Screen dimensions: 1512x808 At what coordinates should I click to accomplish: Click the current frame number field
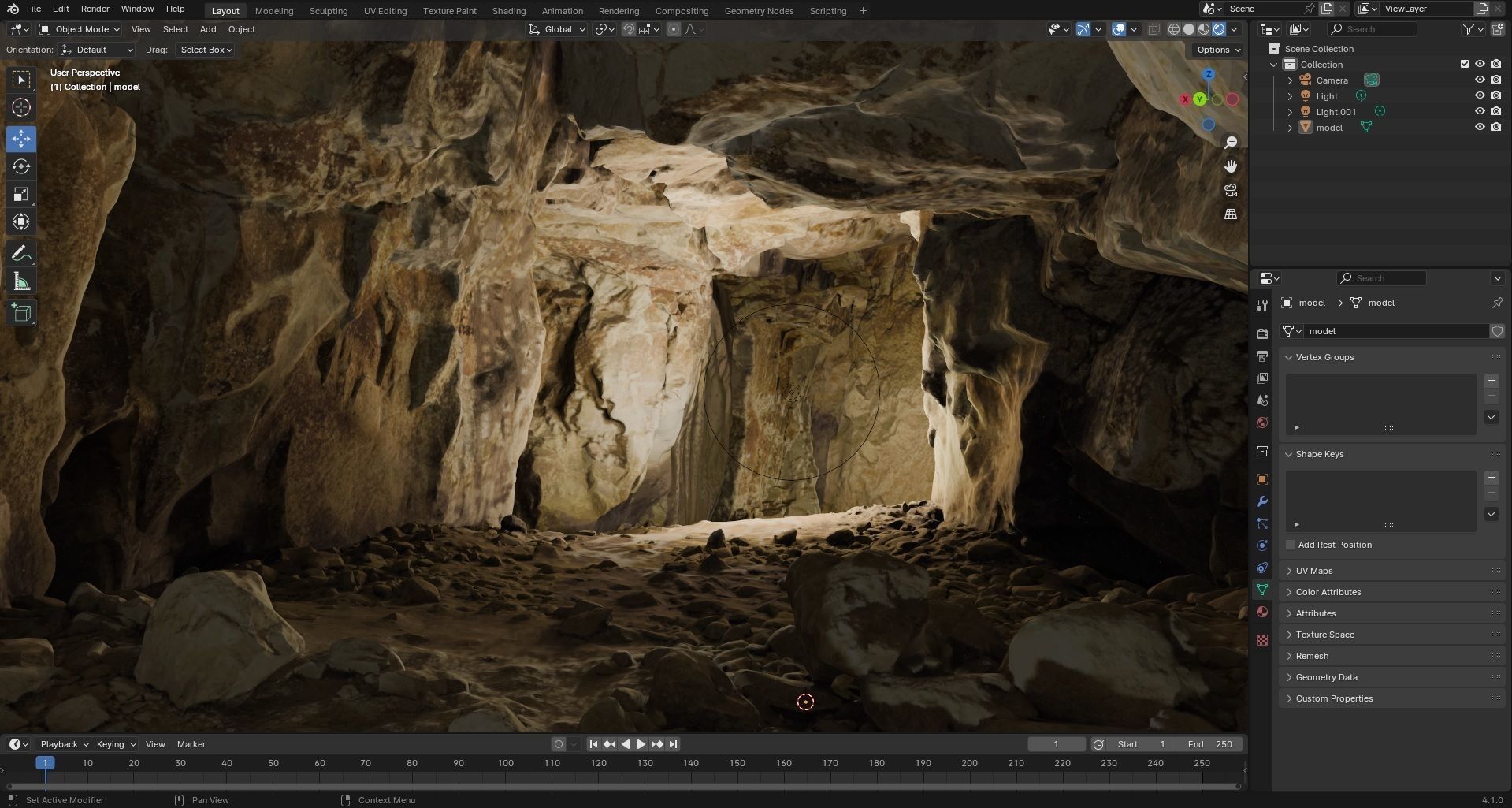pos(1056,744)
